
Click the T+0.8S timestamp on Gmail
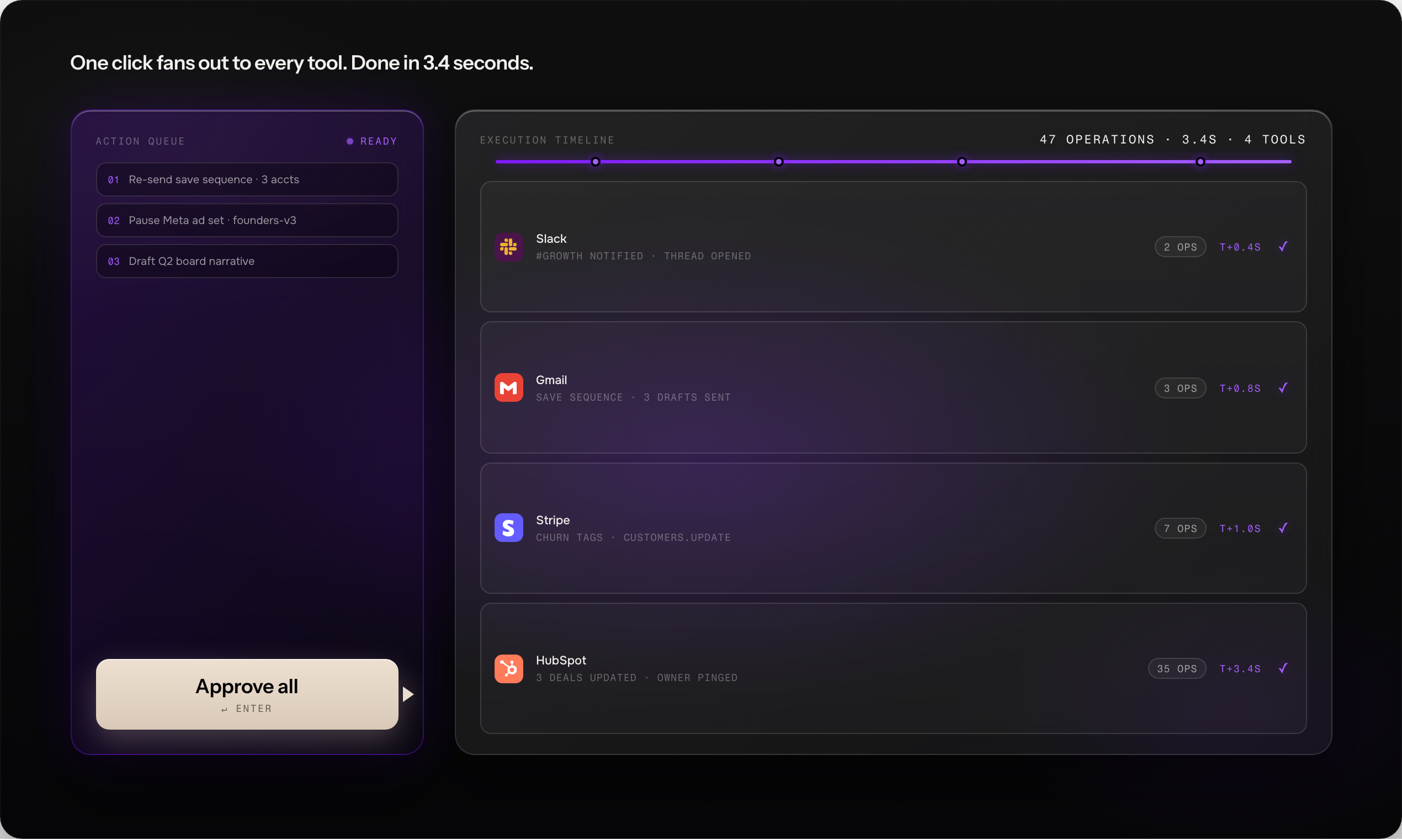[x=1240, y=389]
